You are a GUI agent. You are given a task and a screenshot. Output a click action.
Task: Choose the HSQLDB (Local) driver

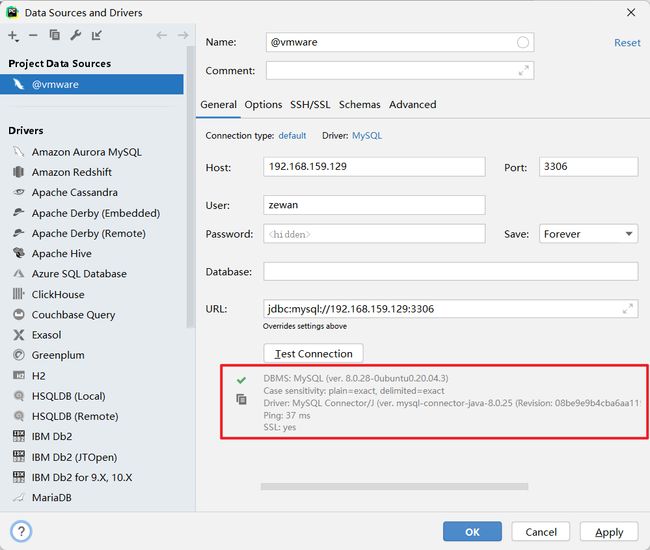click(x=68, y=396)
